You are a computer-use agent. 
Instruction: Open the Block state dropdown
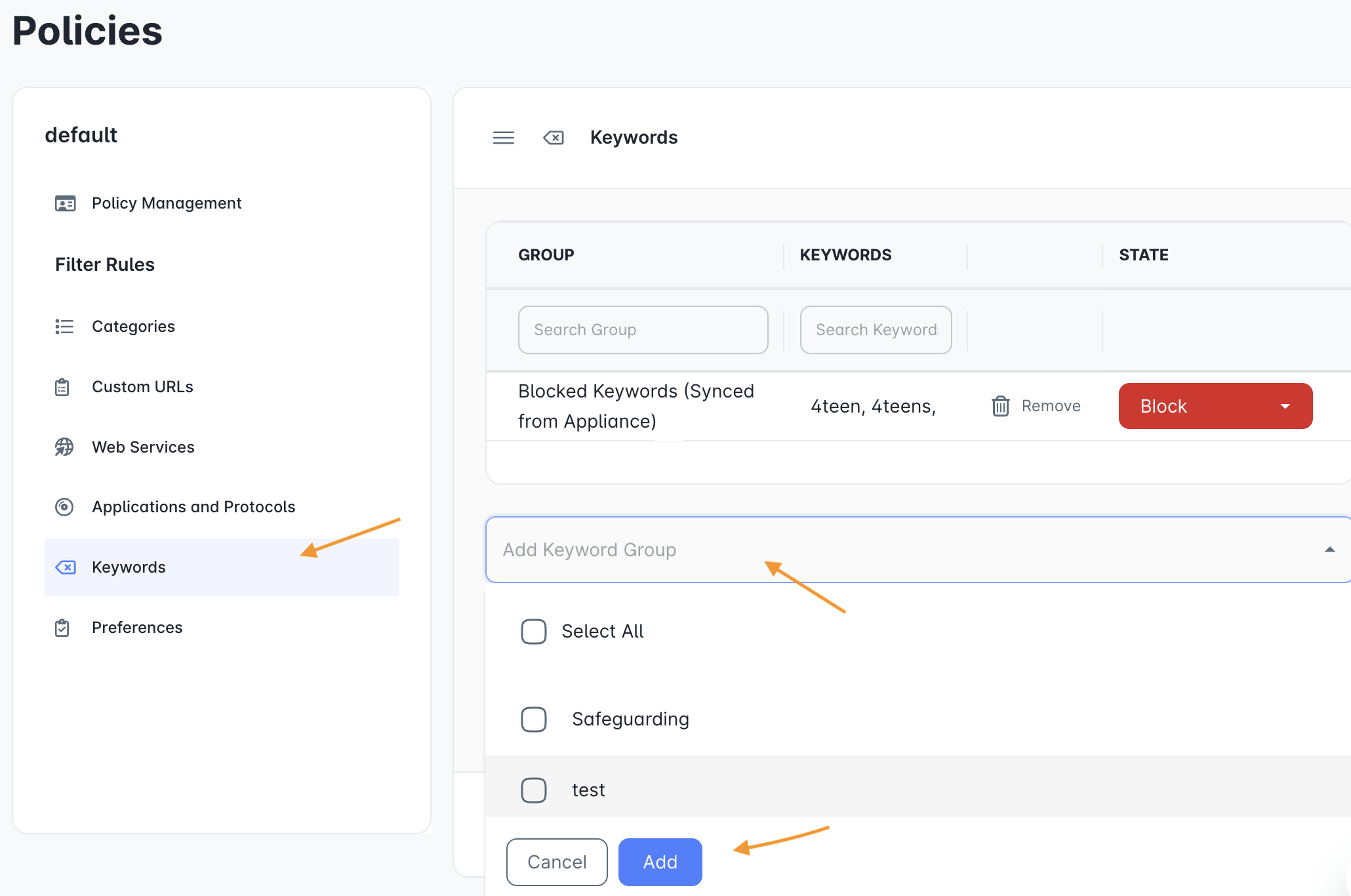coord(1216,406)
